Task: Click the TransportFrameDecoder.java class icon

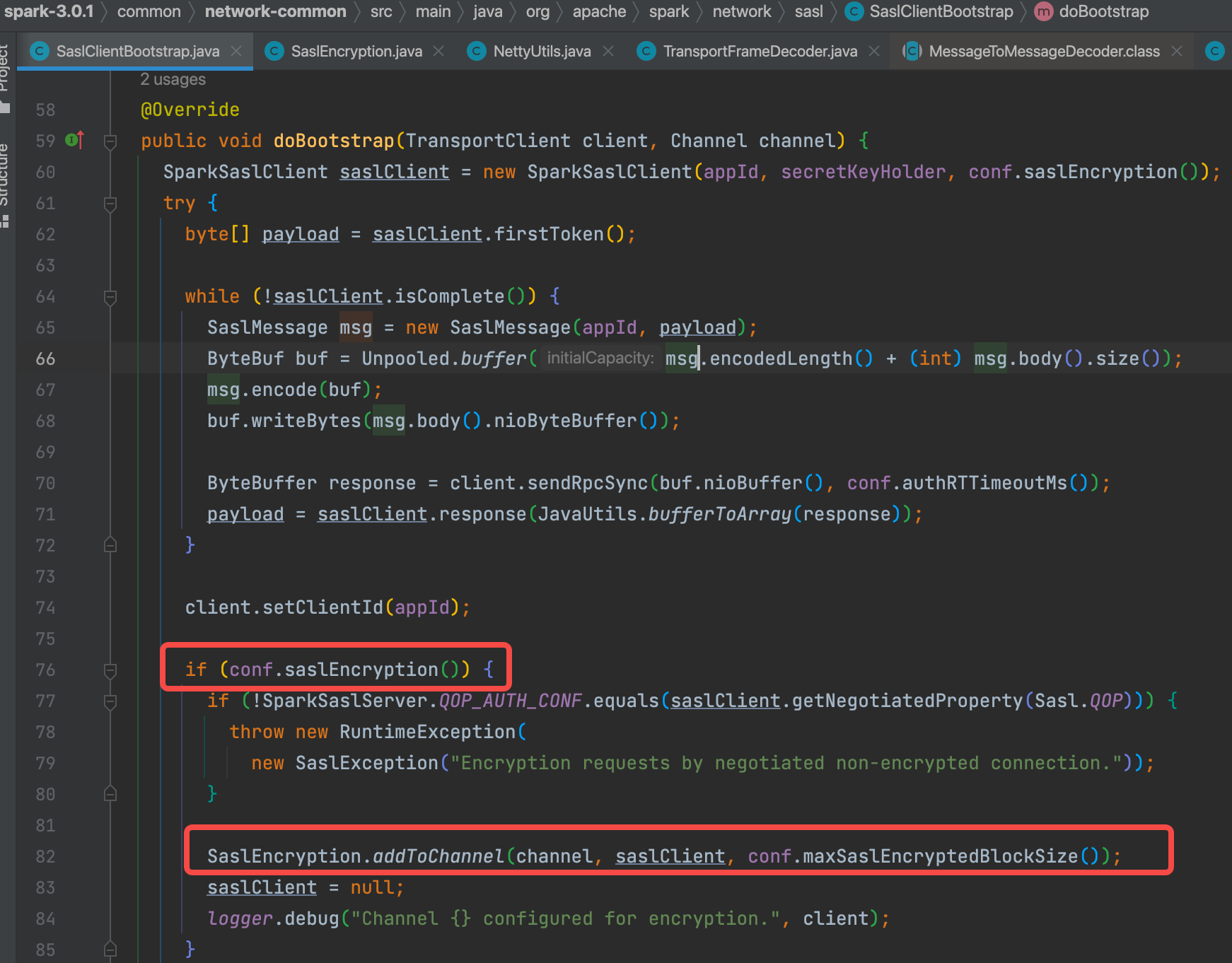Action: (x=646, y=51)
